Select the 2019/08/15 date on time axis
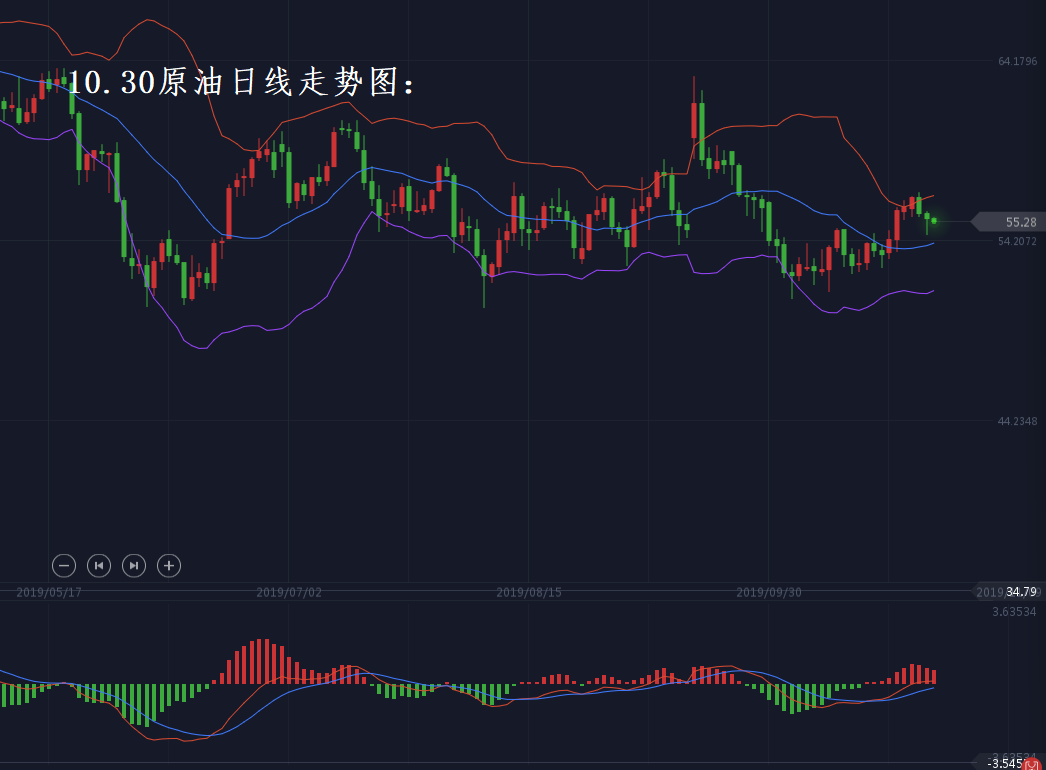Image resolution: width=1046 pixels, height=770 pixels. [x=529, y=592]
